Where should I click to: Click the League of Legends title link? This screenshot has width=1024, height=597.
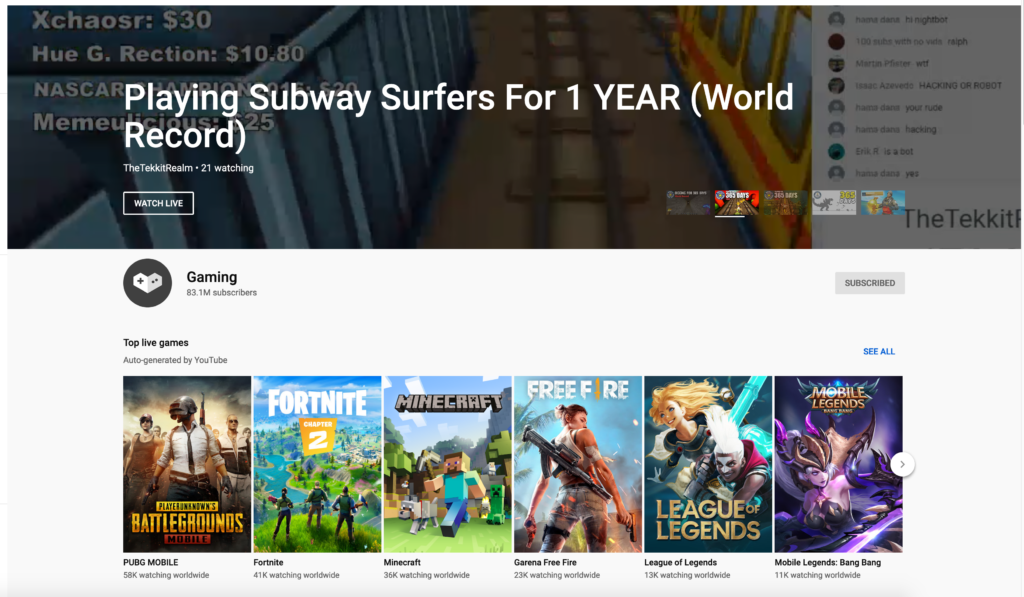pos(680,562)
